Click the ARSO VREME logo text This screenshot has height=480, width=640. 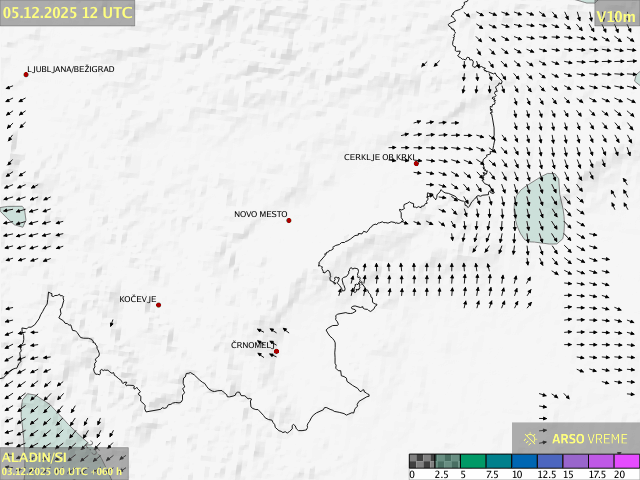589,438
